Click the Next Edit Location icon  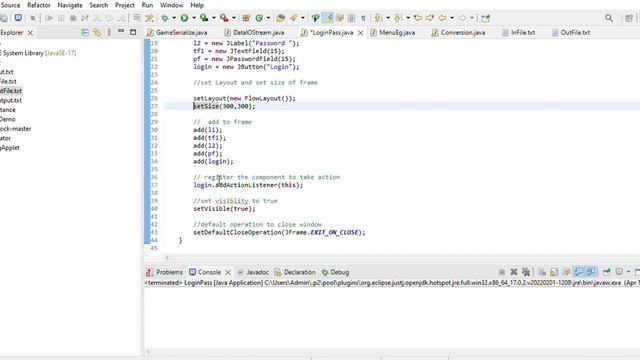coord(430,18)
